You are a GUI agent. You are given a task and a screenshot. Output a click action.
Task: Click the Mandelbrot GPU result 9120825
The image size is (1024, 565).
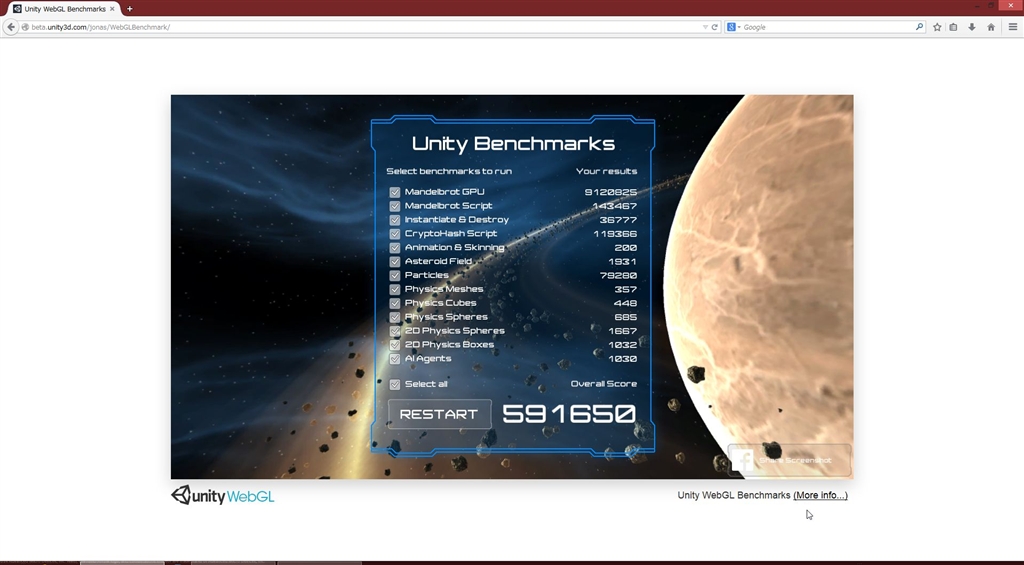click(611, 192)
